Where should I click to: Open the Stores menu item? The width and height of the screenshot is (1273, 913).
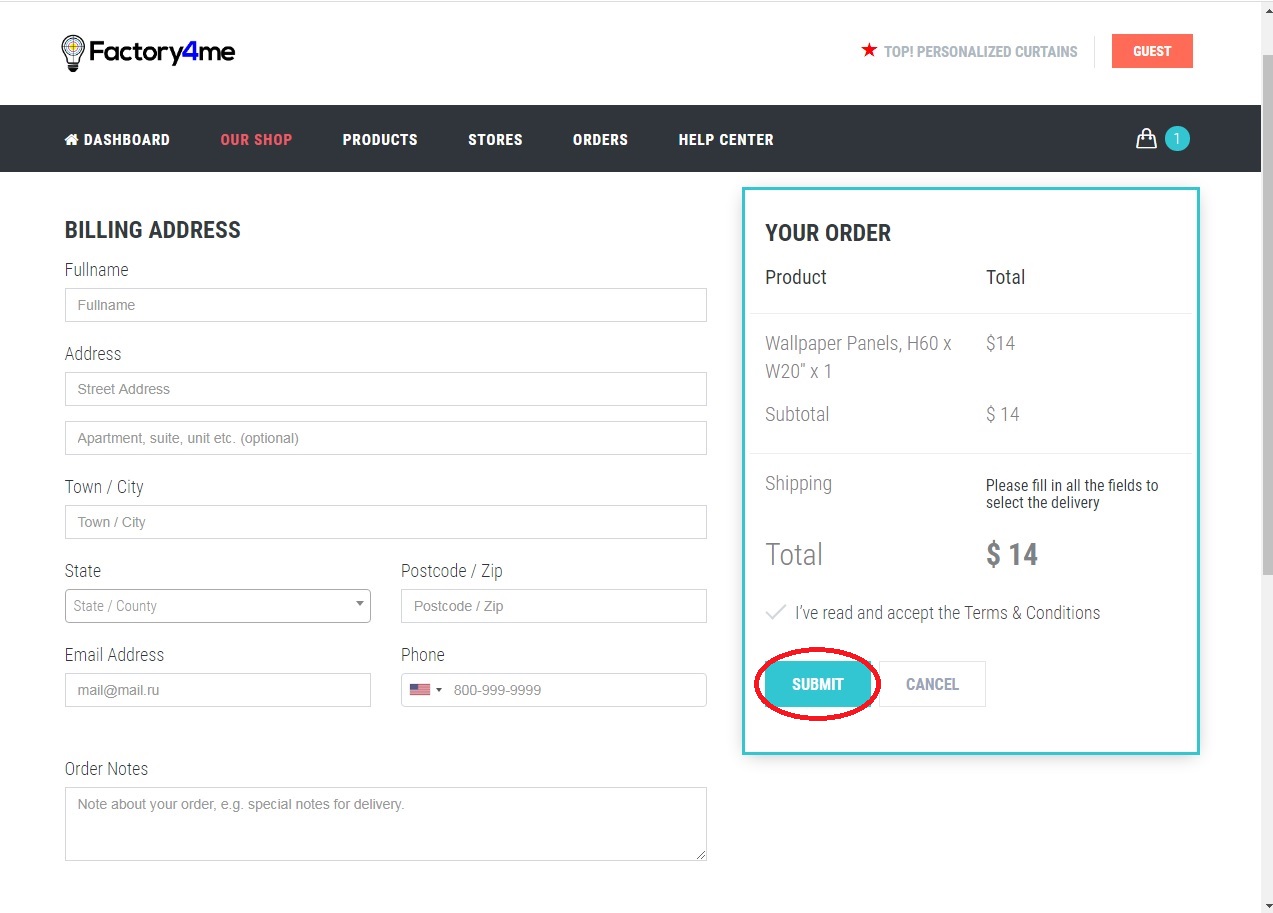point(495,140)
